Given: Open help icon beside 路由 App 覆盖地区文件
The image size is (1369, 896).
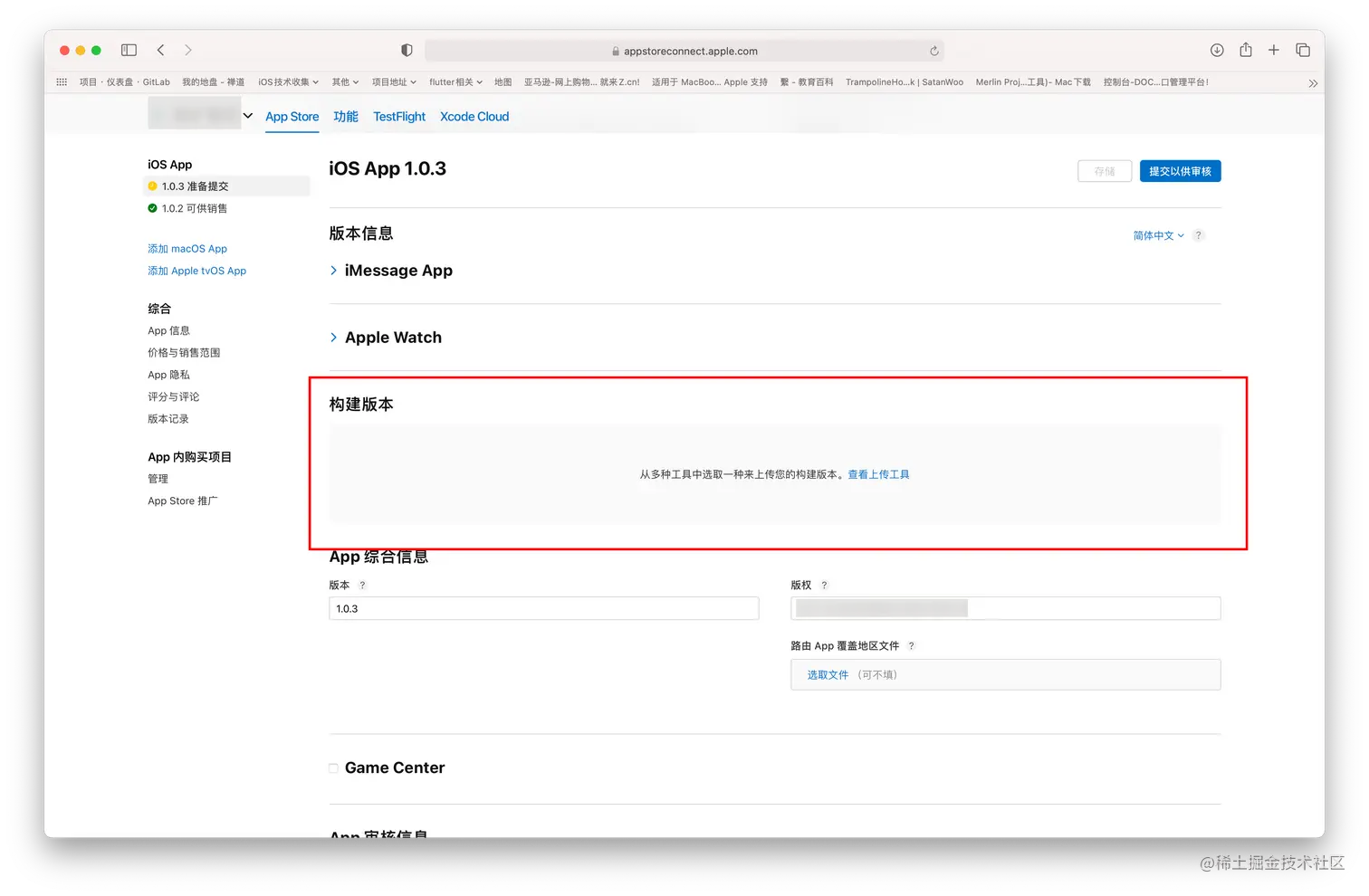Looking at the screenshot, I should 911,645.
